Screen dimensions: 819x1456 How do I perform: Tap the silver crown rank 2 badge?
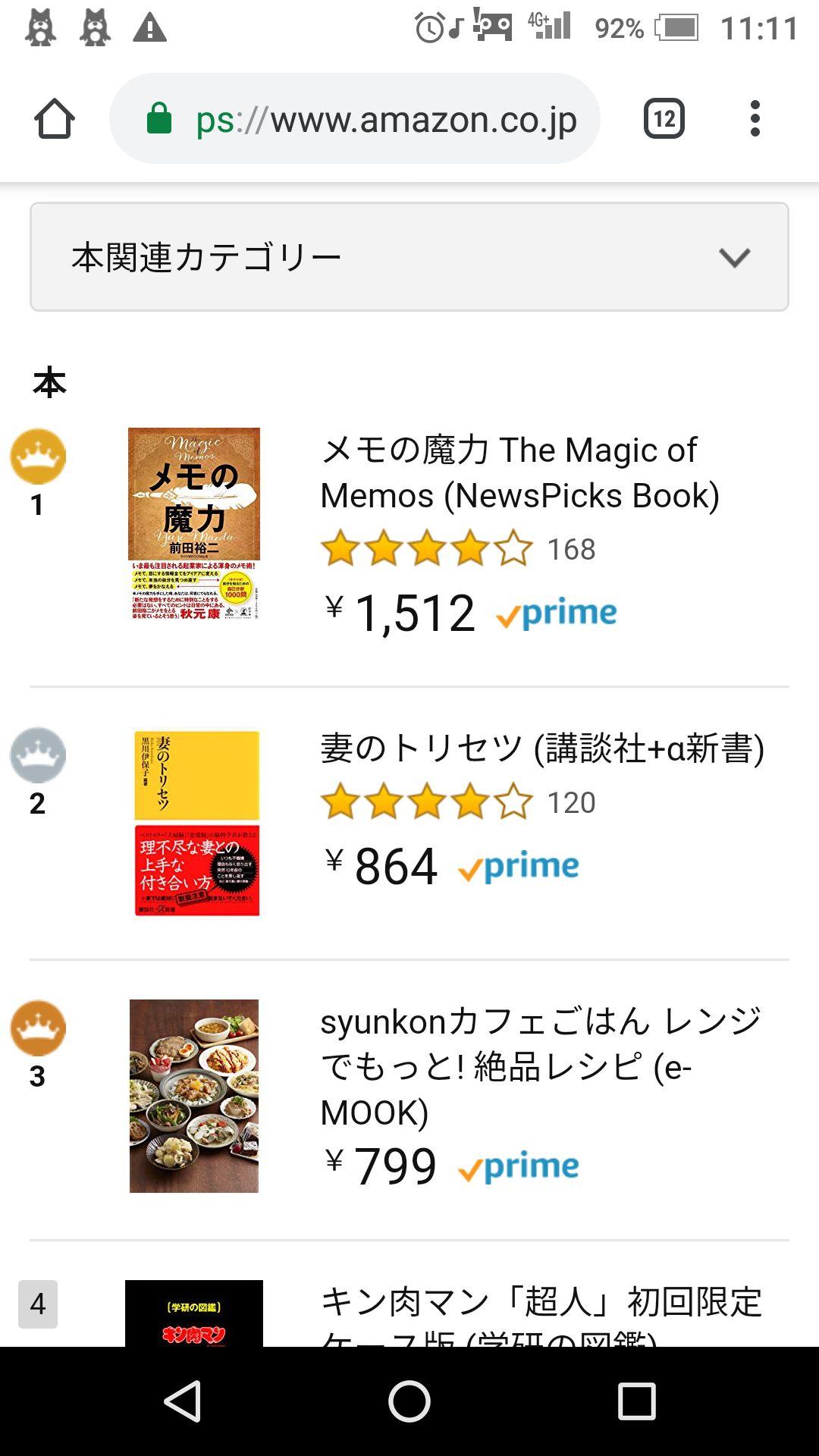click(x=38, y=755)
